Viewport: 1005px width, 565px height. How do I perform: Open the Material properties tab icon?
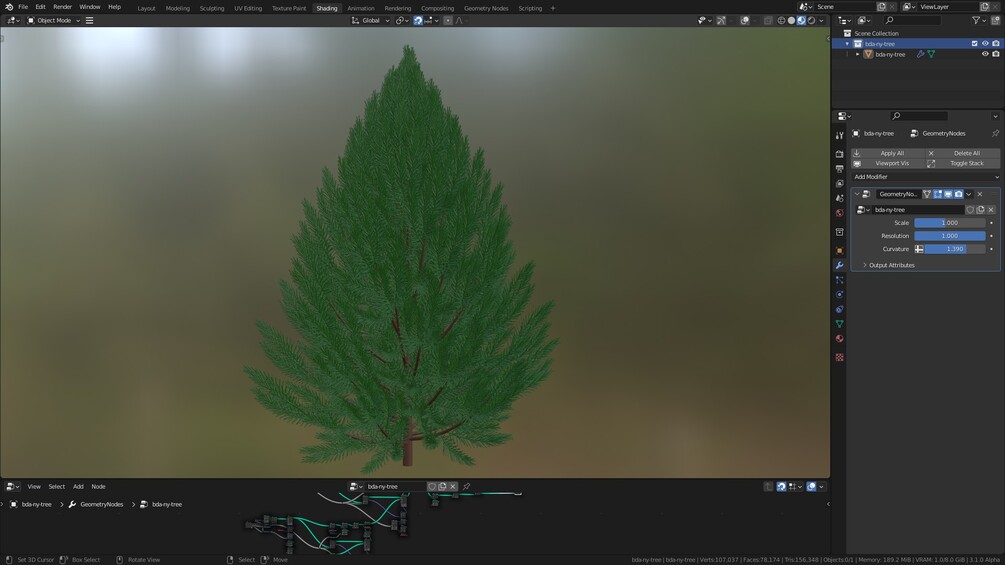pos(840,339)
